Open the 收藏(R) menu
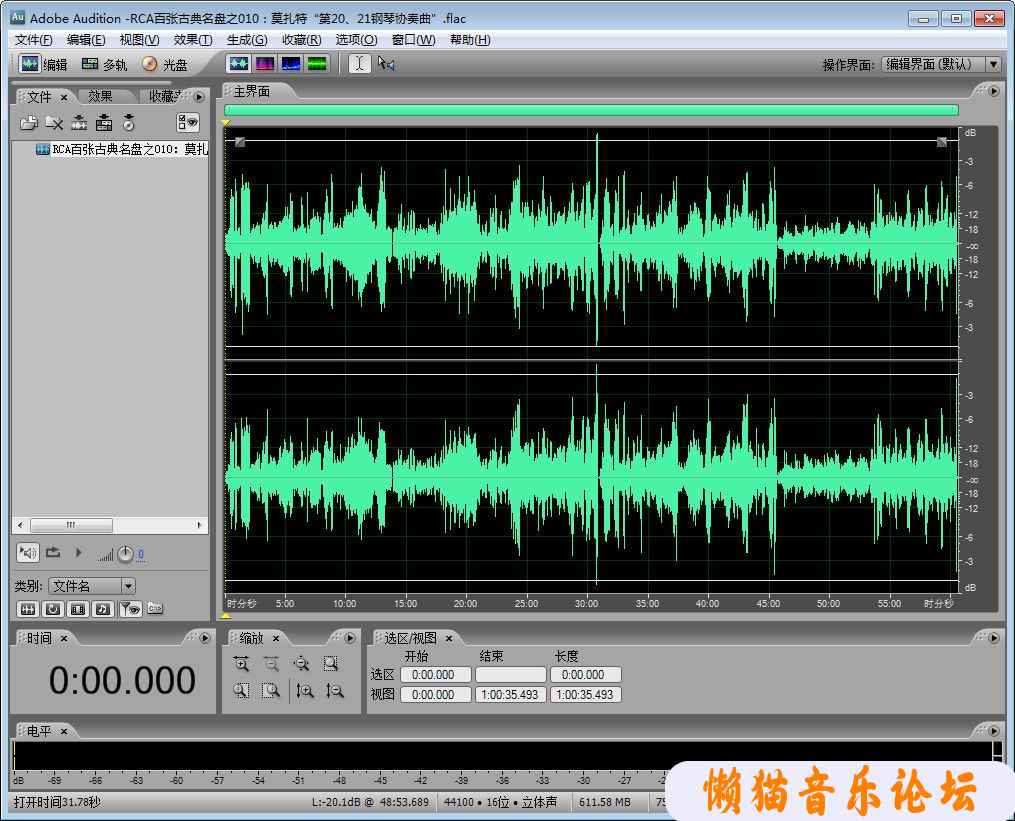The height and width of the screenshot is (821, 1015). pos(301,40)
